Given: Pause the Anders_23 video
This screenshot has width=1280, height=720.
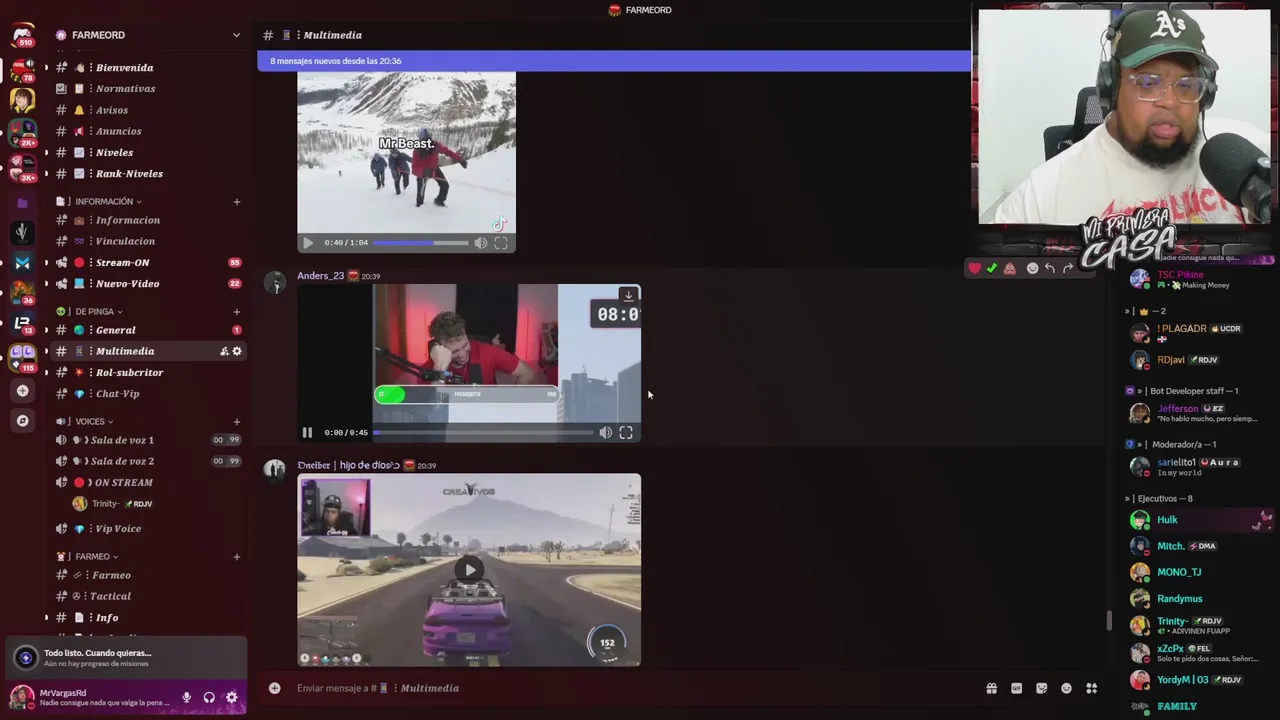Looking at the screenshot, I should click(307, 433).
